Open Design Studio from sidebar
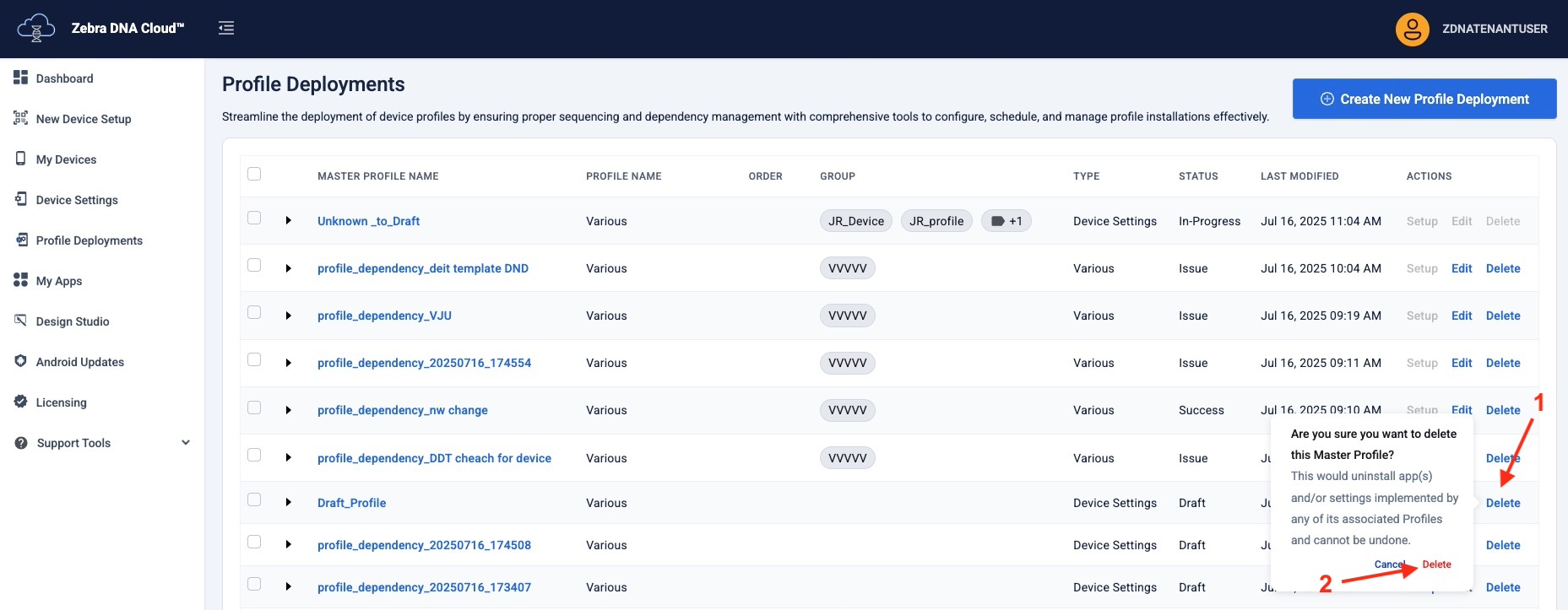 (x=73, y=321)
